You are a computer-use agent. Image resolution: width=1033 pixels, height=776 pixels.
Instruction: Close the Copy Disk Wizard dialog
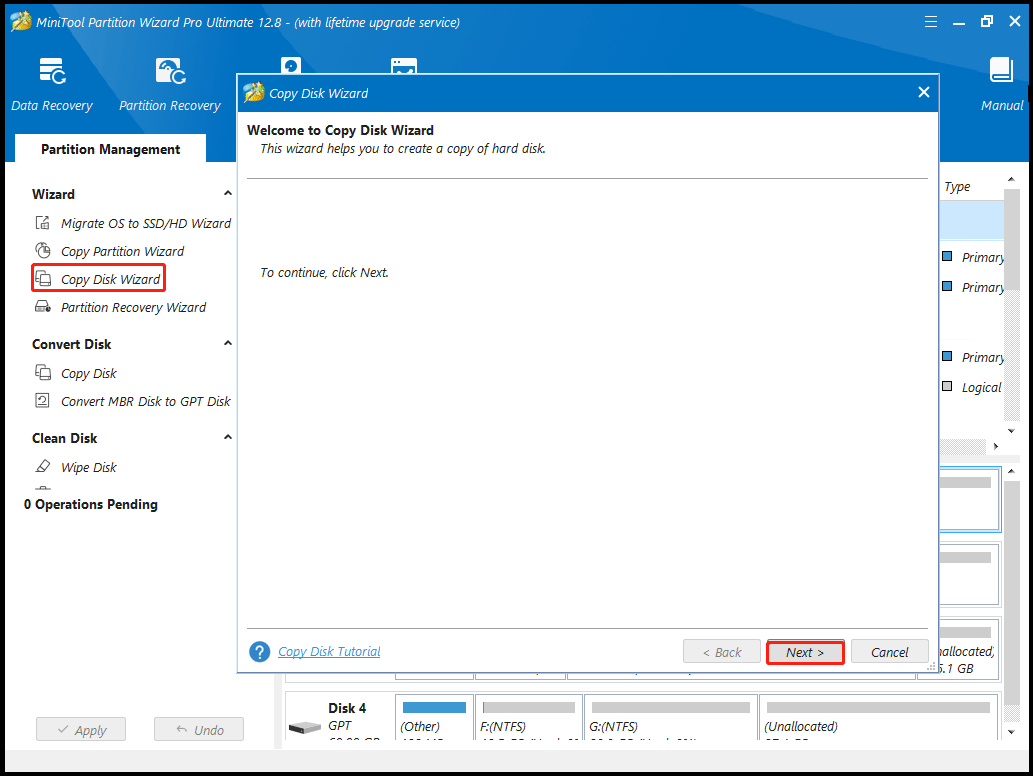(923, 92)
